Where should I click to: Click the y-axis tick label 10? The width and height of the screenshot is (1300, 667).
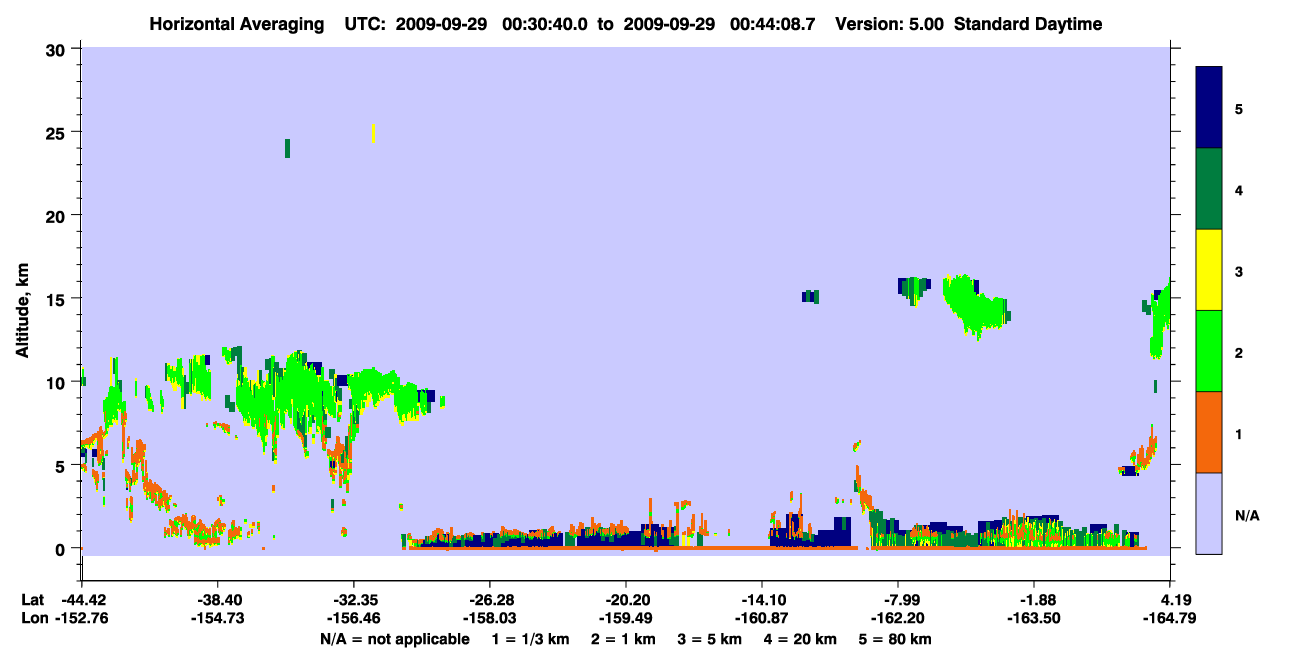58,382
